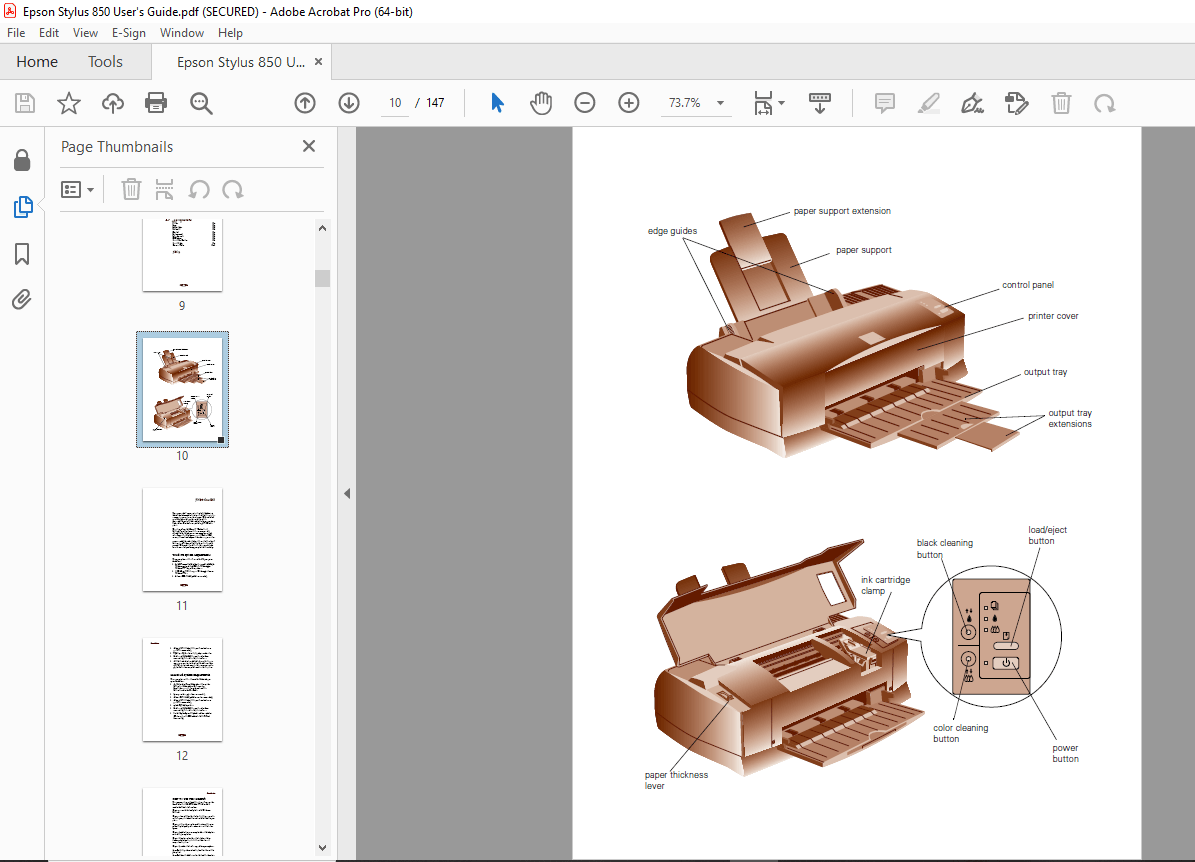
Task: Open the thumbnail options dropdown arrow
Action: pos(91,189)
